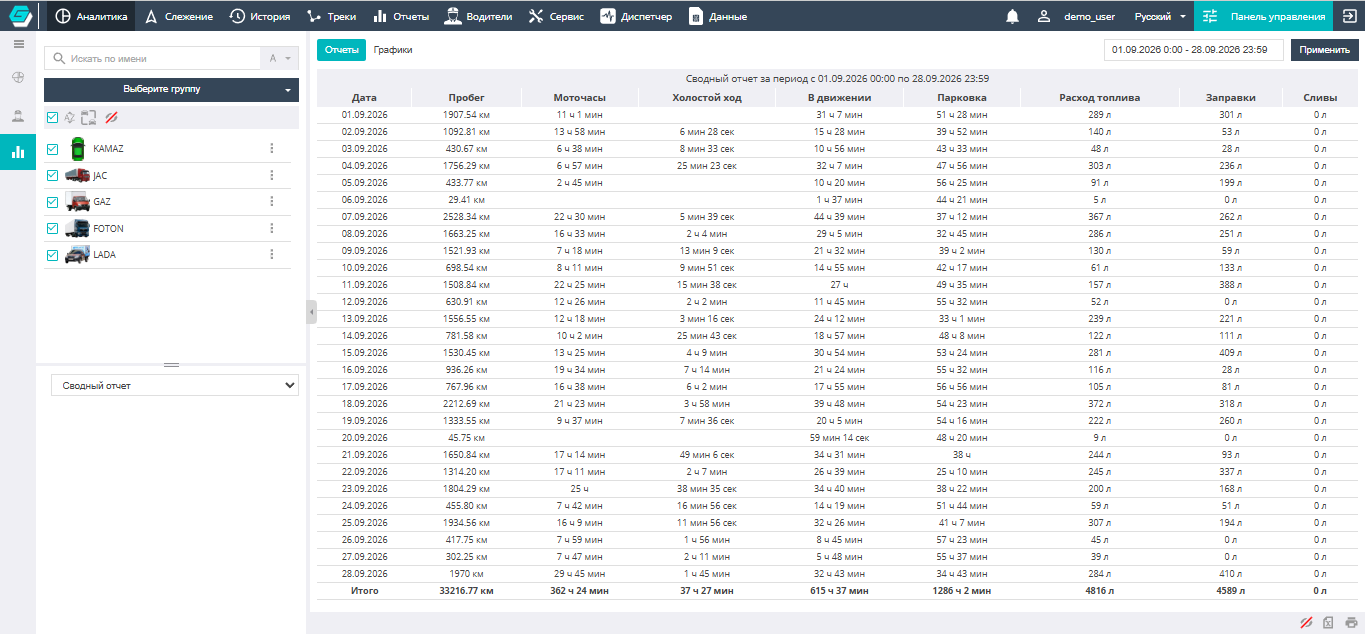Screen dimensions: 1365x634
Task: Open the three-dot menu for GAZ
Action: (x=271, y=201)
